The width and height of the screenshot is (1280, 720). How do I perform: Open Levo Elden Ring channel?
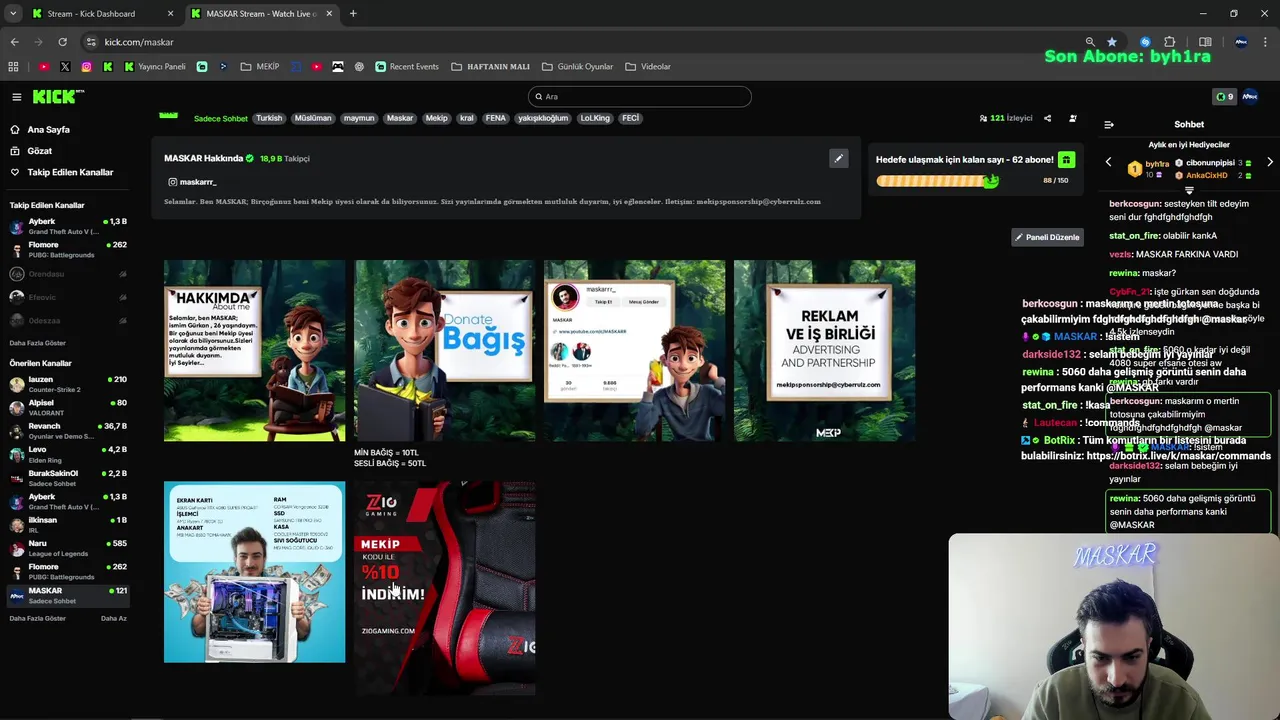tap(66, 454)
